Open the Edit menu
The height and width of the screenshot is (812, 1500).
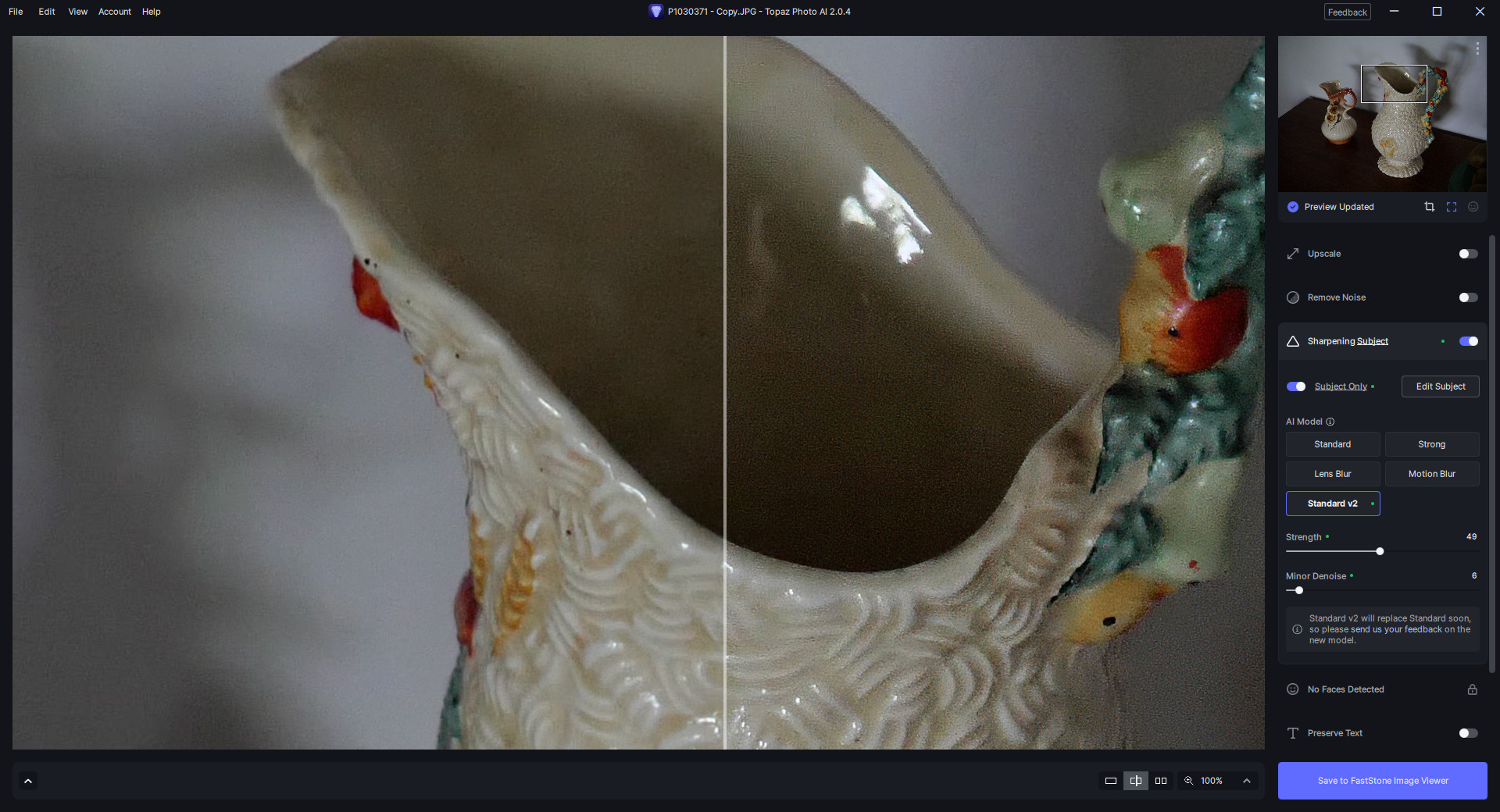click(46, 12)
